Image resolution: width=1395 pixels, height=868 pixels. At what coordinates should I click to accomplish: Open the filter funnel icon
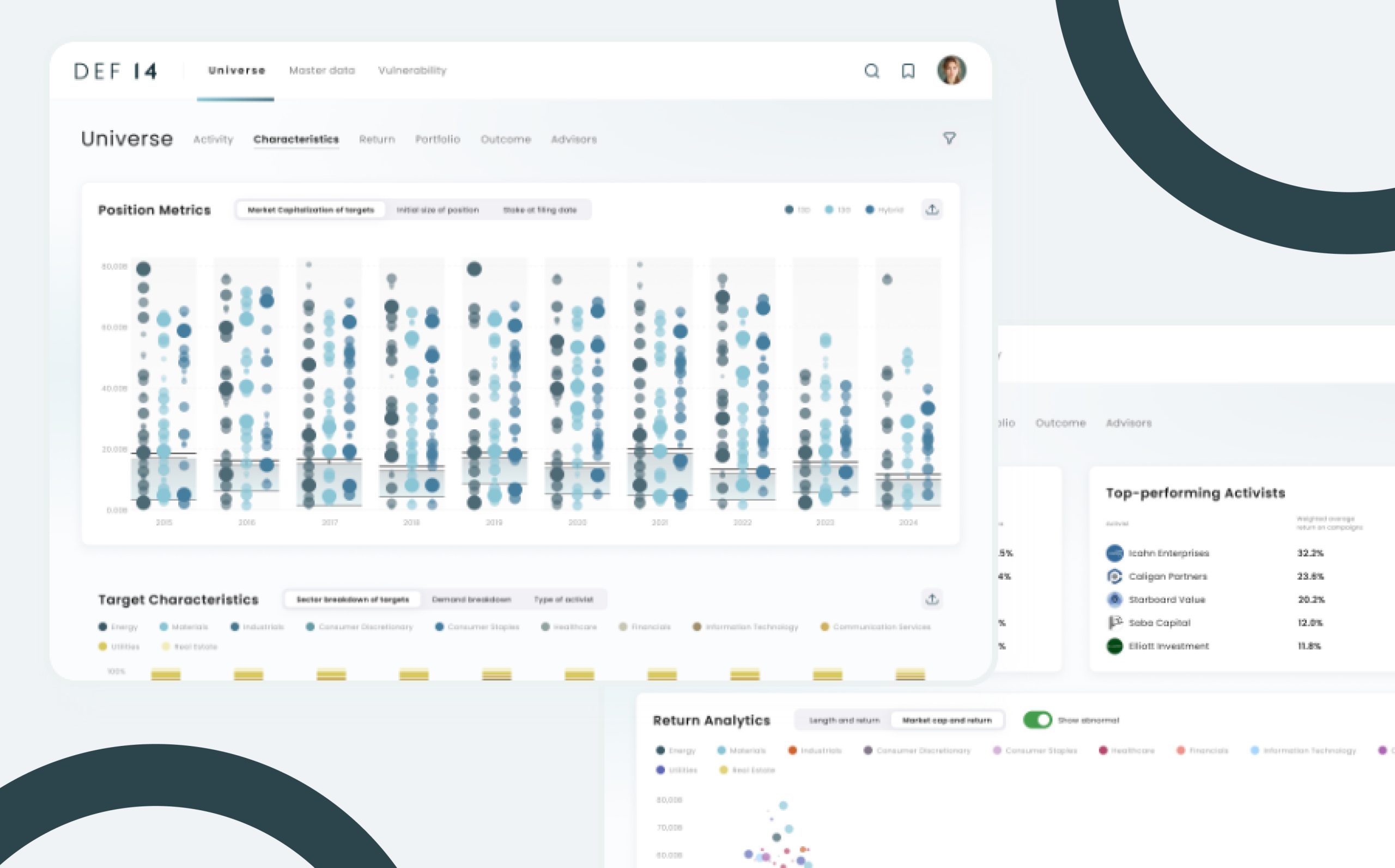(949, 138)
